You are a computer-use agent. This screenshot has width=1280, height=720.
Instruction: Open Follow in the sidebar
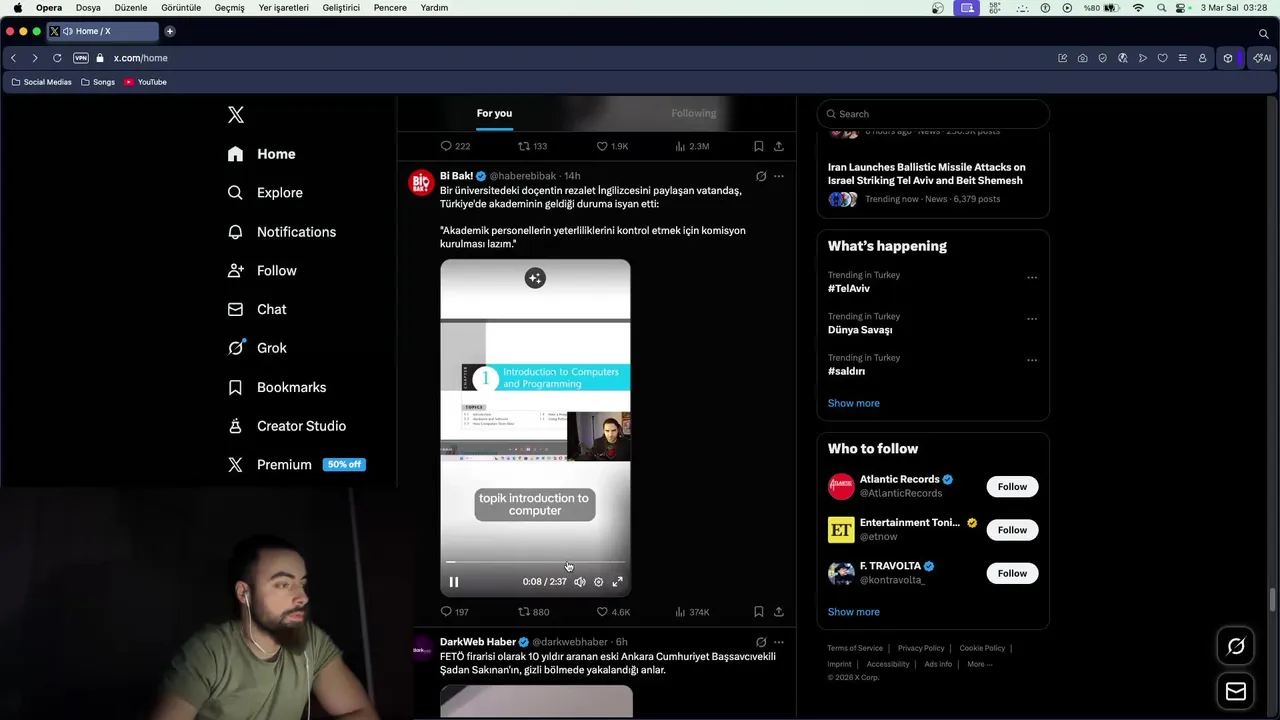(x=262, y=271)
